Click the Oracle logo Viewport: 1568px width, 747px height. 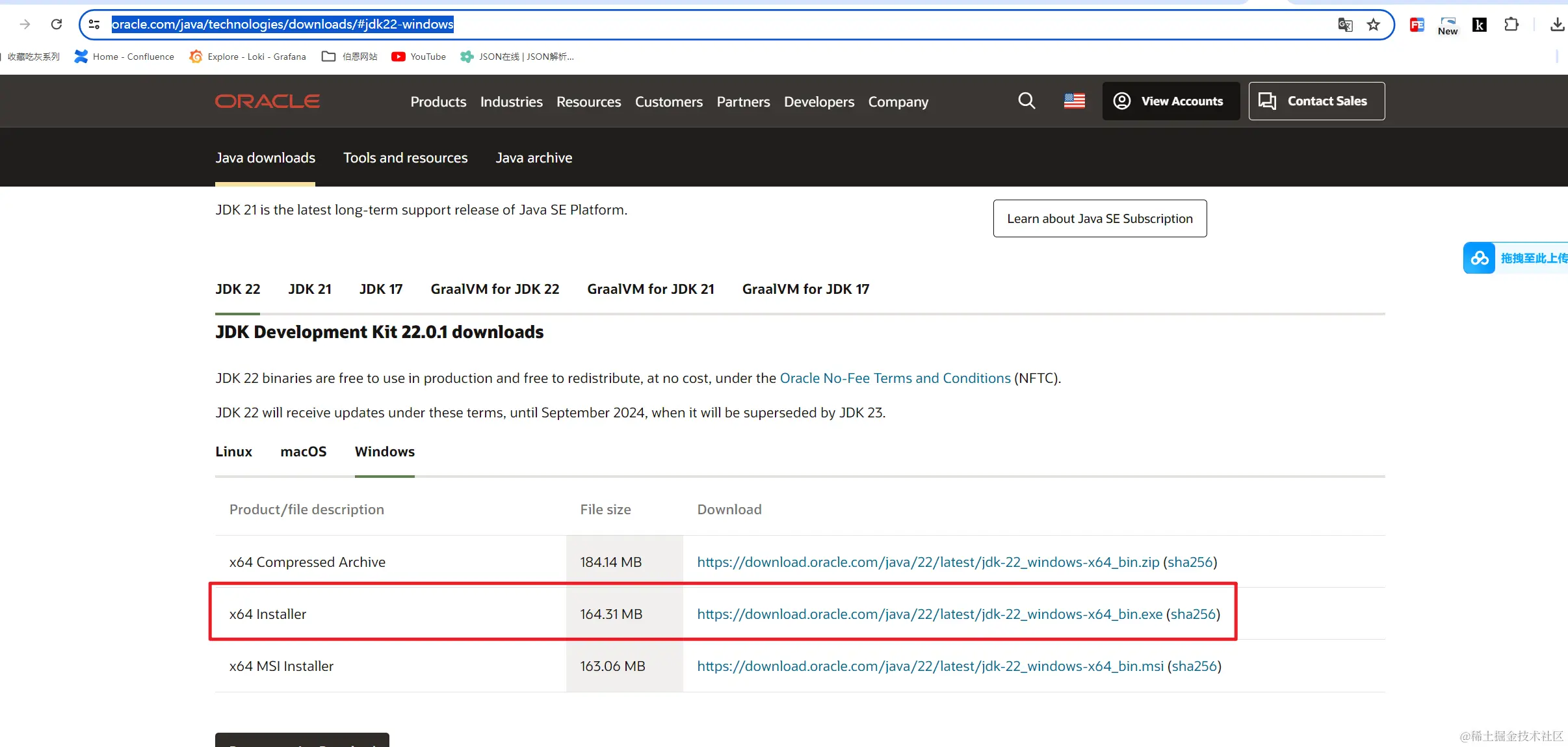[267, 101]
